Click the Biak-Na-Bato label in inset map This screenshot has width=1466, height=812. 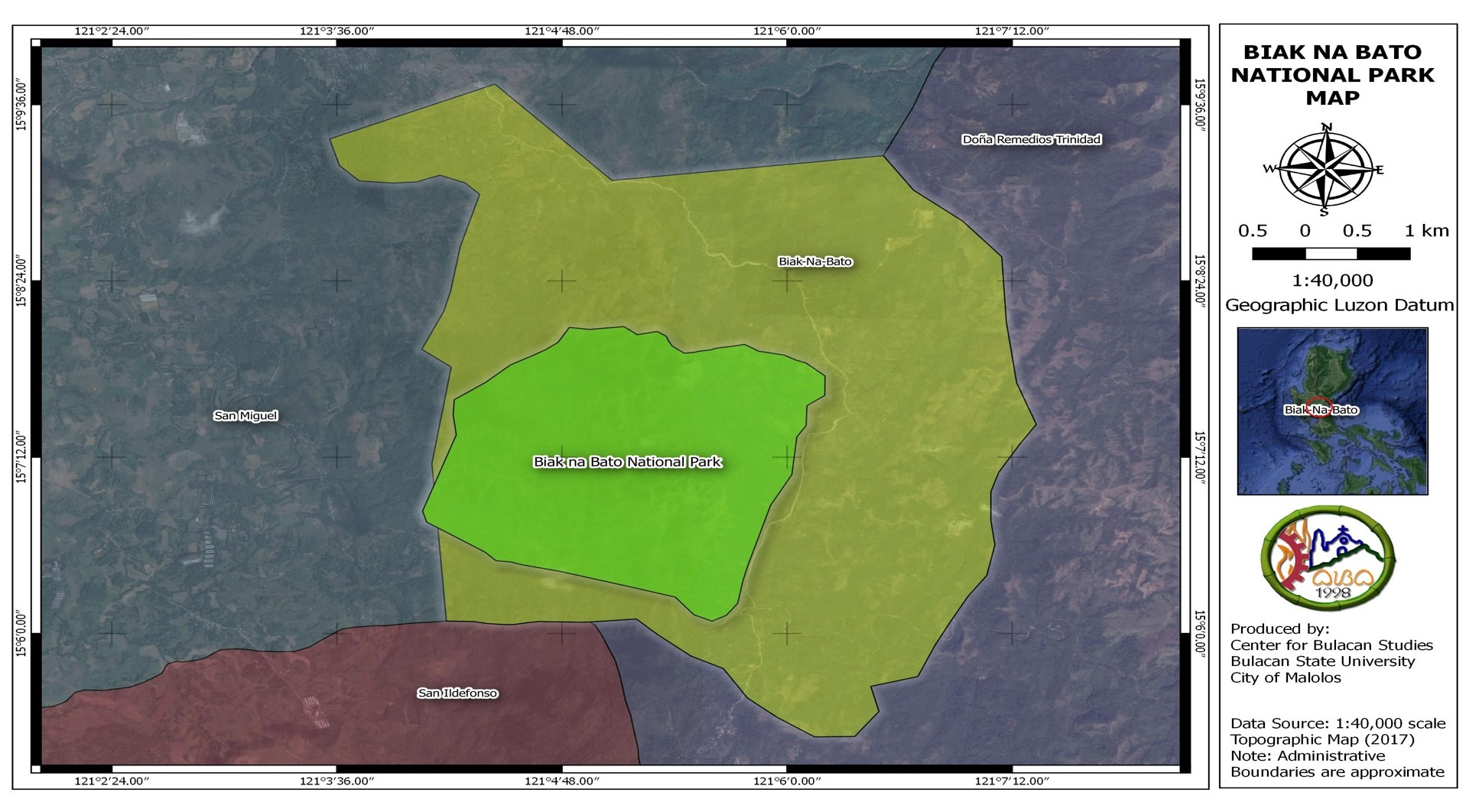pos(1321,410)
